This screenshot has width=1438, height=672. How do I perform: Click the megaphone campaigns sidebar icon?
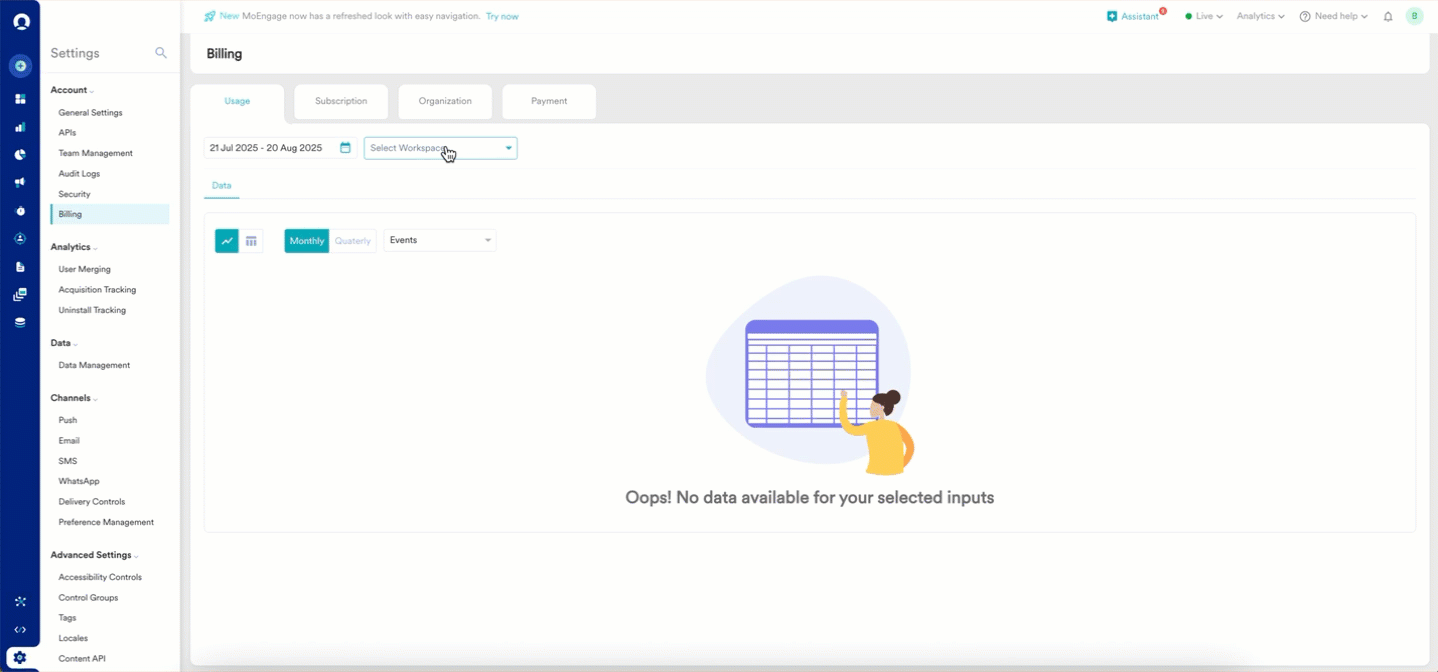click(20, 183)
